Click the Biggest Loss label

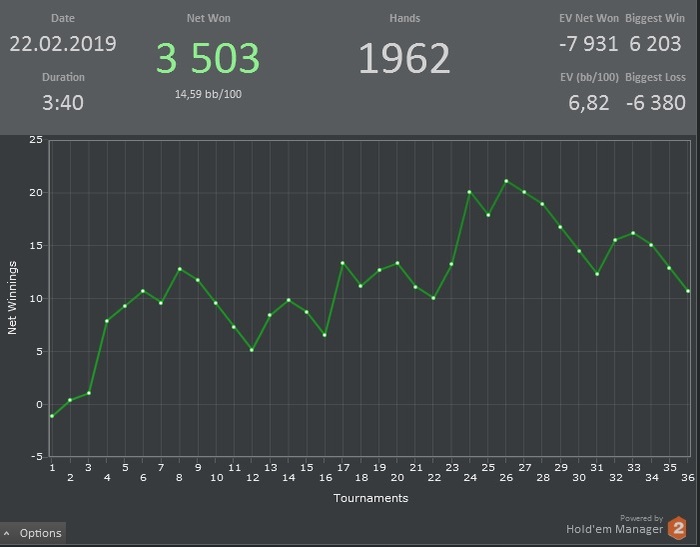tap(655, 77)
